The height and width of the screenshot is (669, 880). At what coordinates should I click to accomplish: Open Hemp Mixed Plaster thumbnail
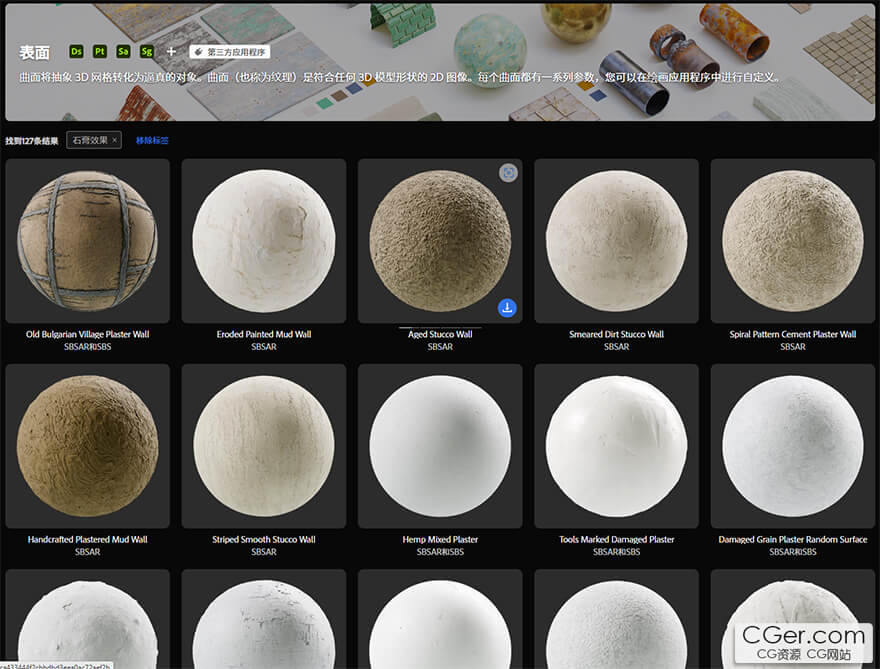click(x=440, y=446)
